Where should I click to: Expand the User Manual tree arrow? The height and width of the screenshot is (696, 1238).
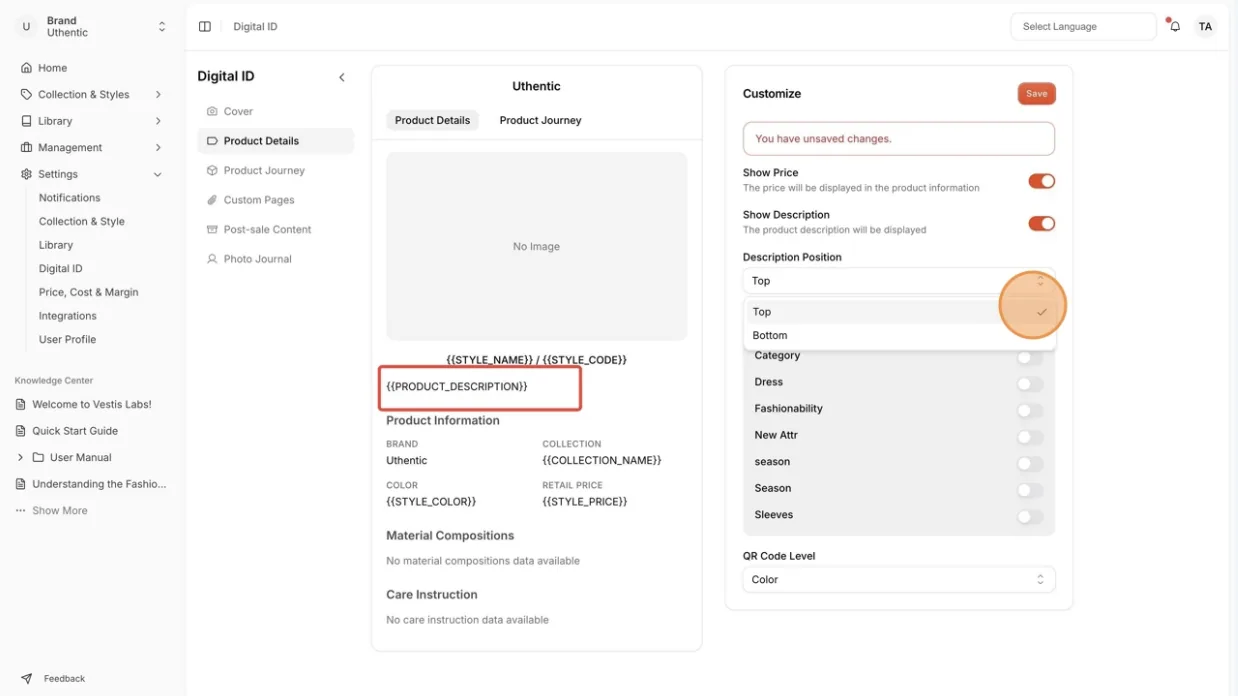point(21,457)
